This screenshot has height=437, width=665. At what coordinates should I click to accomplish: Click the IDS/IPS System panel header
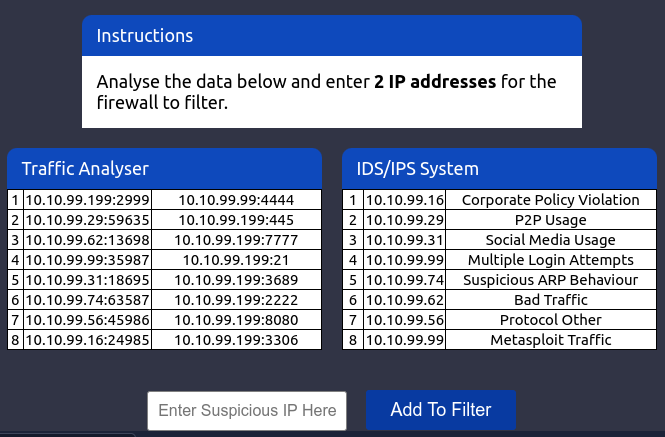tap(499, 168)
